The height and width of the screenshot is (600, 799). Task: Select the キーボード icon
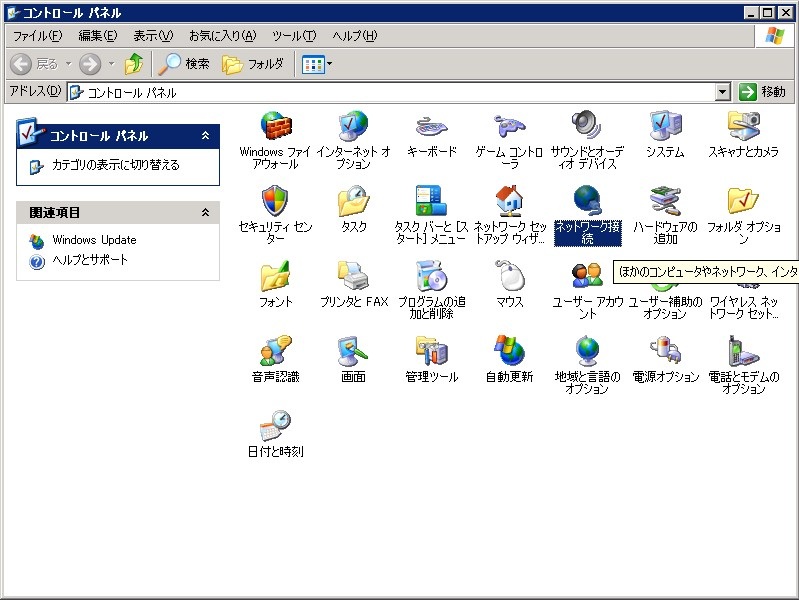click(432, 126)
